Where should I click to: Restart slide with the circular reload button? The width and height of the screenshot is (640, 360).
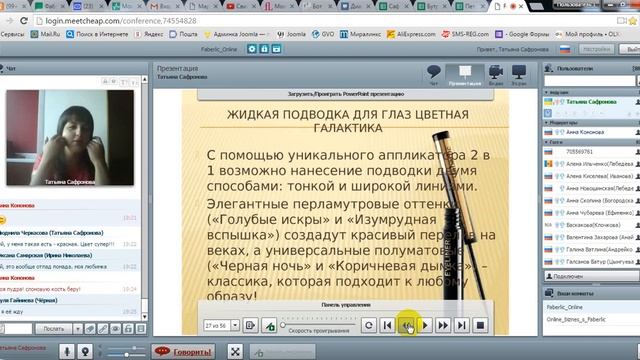click(x=369, y=325)
